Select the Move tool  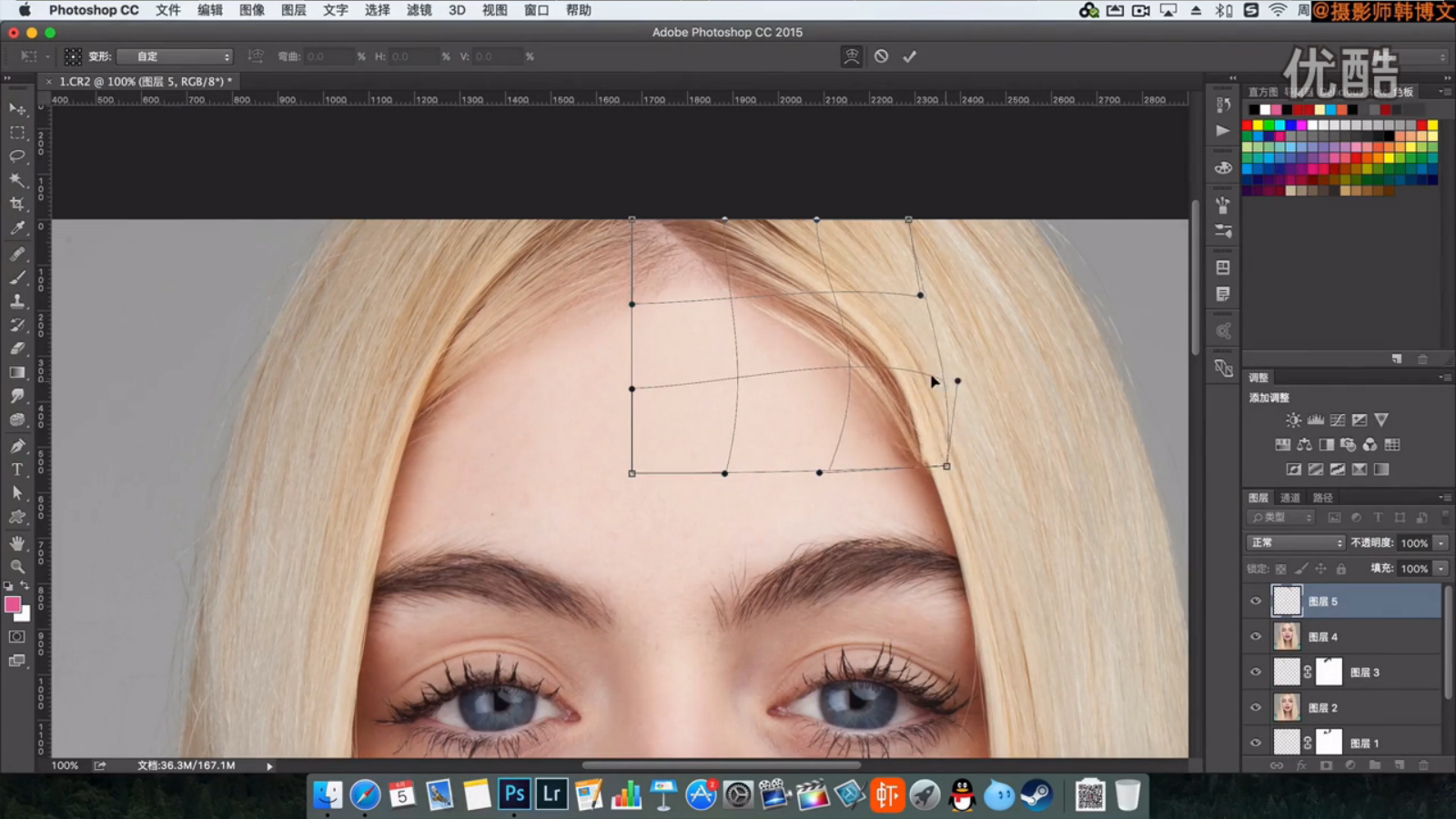(x=17, y=109)
